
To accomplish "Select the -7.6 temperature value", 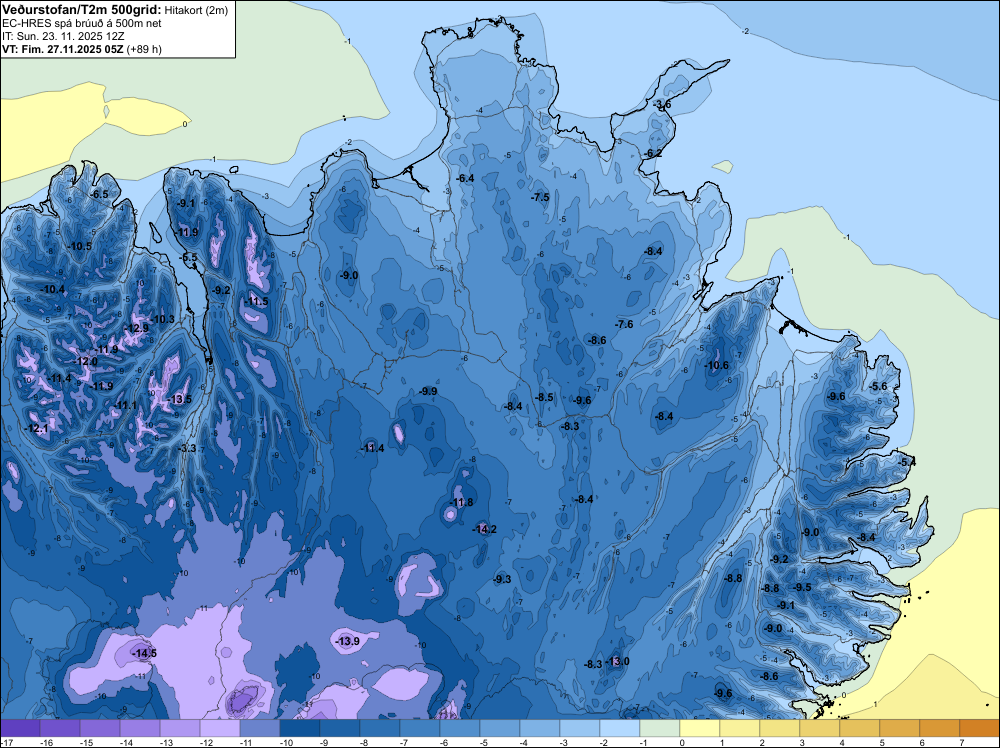I will pos(624,325).
